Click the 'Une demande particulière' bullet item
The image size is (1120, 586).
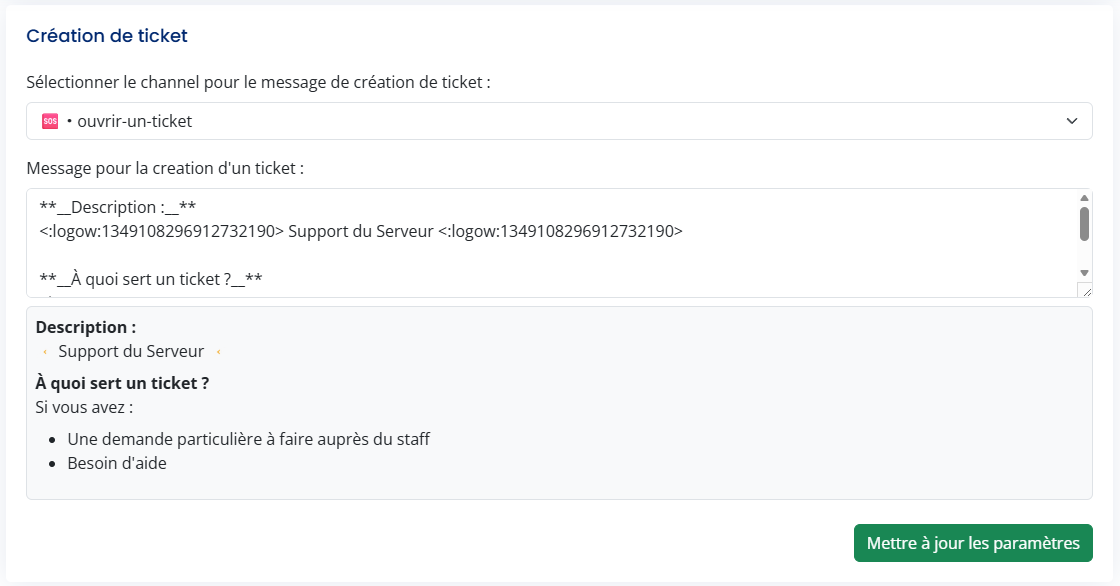(x=248, y=439)
